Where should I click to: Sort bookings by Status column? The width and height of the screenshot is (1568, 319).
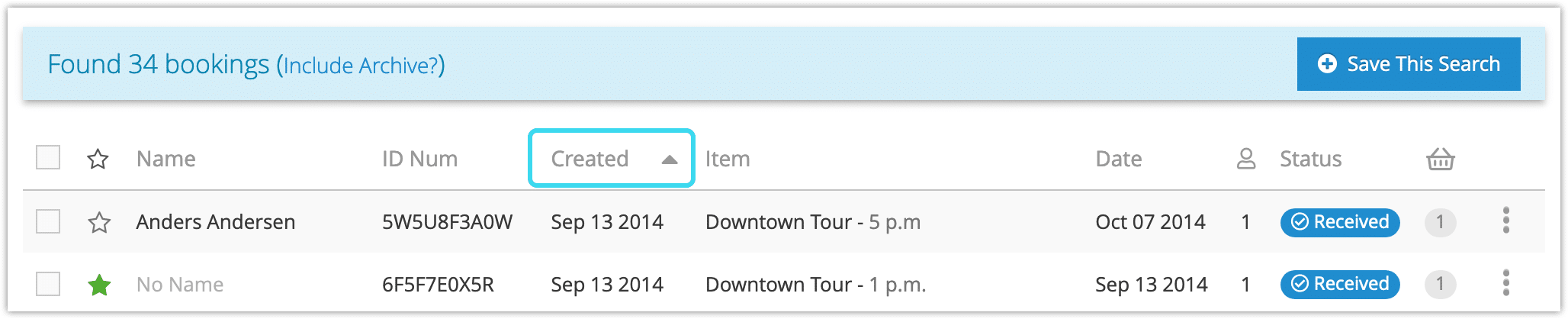click(x=1310, y=159)
